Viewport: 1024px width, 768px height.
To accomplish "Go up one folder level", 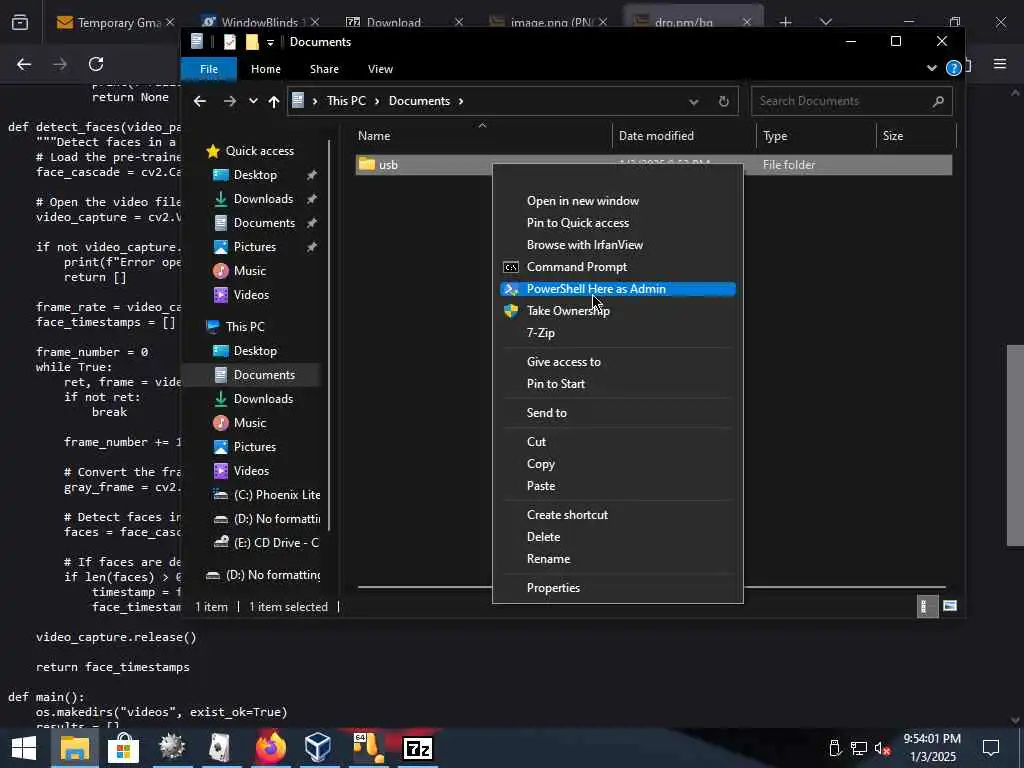I will pos(274,101).
